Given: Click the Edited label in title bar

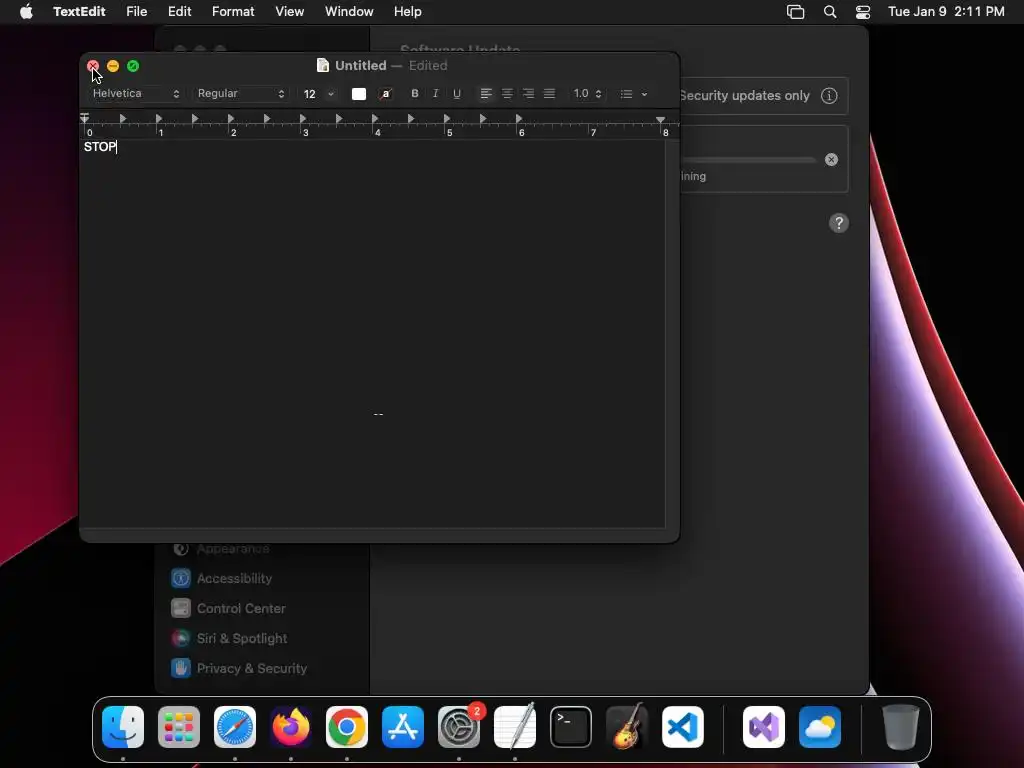Looking at the screenshot, I should click(428, 65).
